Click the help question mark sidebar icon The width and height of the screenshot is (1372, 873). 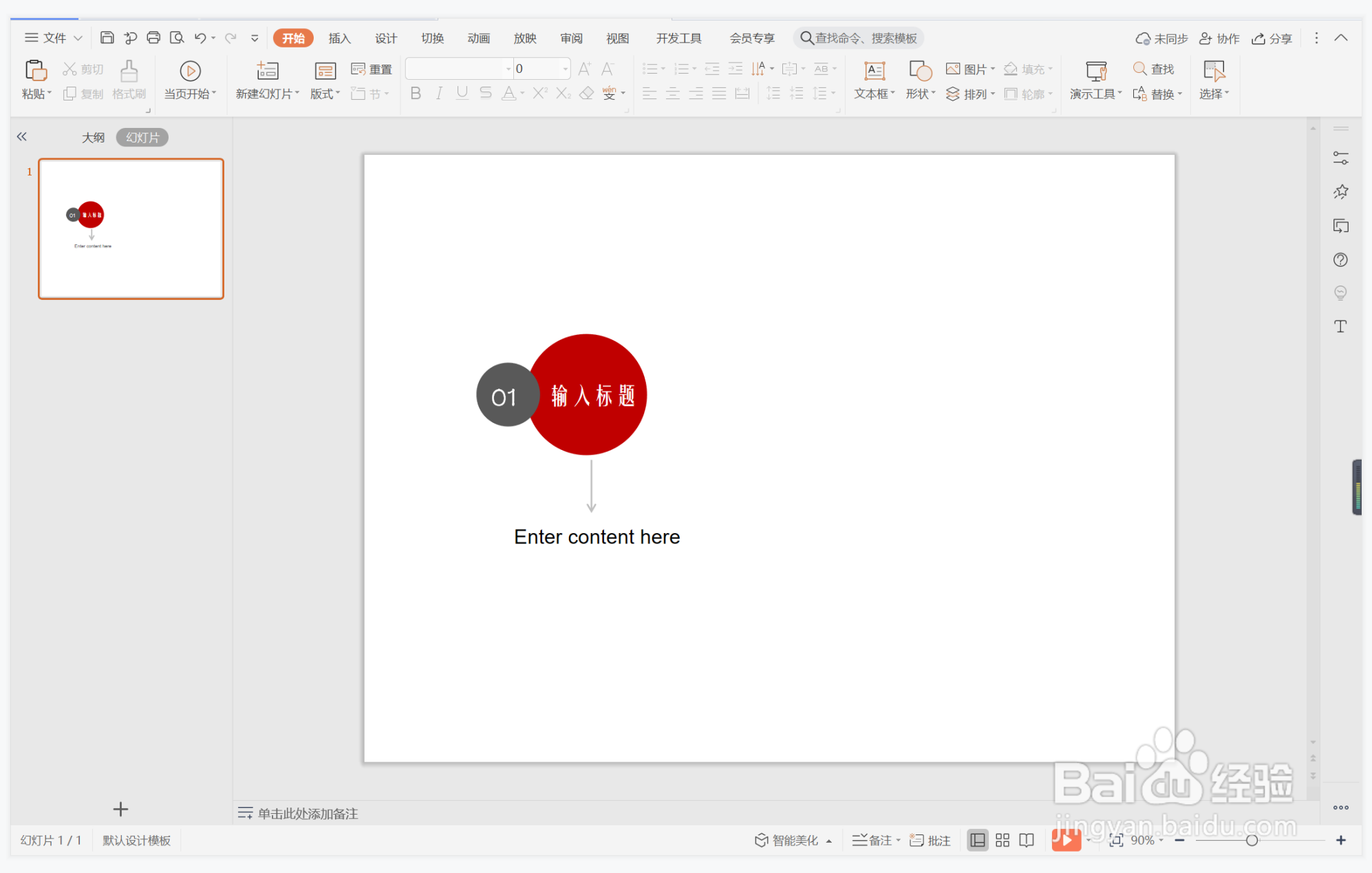(x=1340, y=260)
